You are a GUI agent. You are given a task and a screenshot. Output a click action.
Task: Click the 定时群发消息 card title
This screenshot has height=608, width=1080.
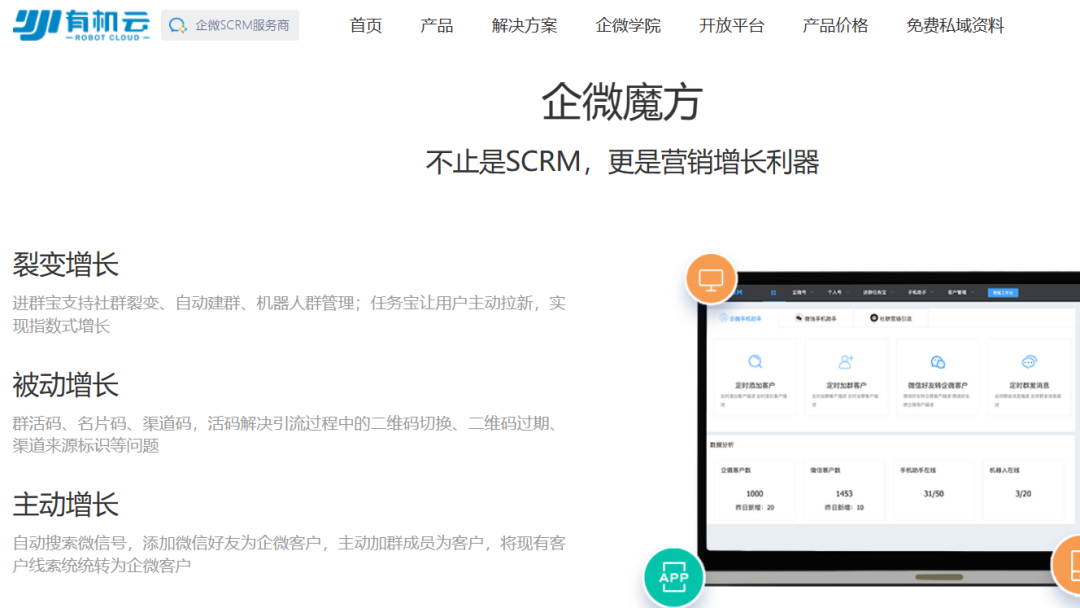(x=1029, y=386)
